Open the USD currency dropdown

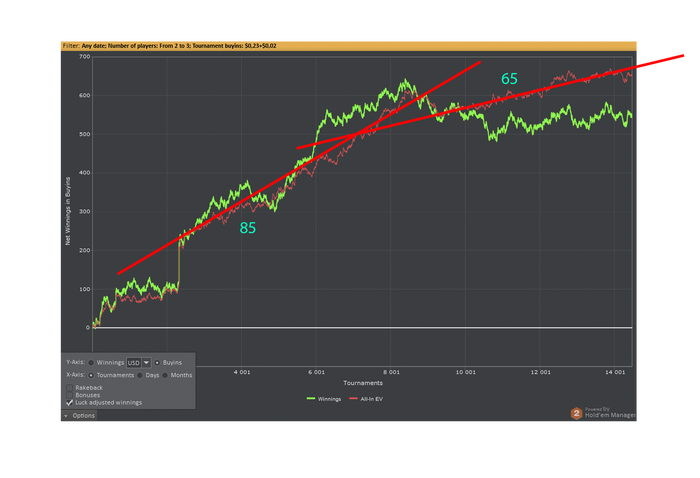[x=146, y=362]
